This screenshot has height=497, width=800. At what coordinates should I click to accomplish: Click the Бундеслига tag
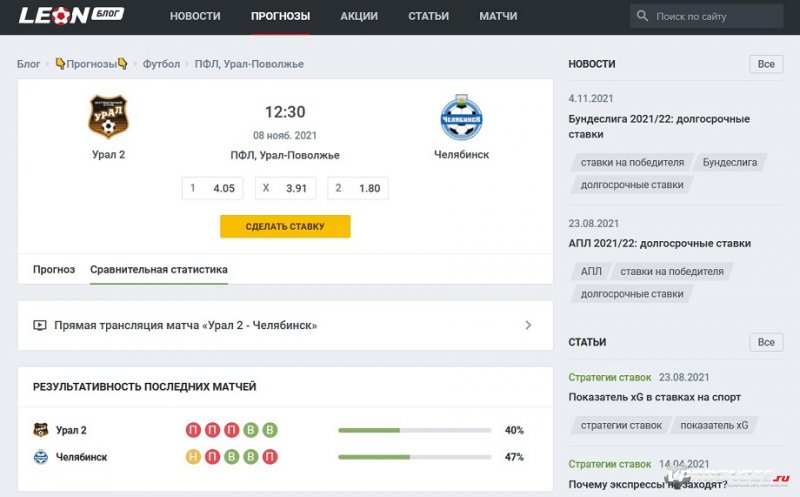coord(730,162)
